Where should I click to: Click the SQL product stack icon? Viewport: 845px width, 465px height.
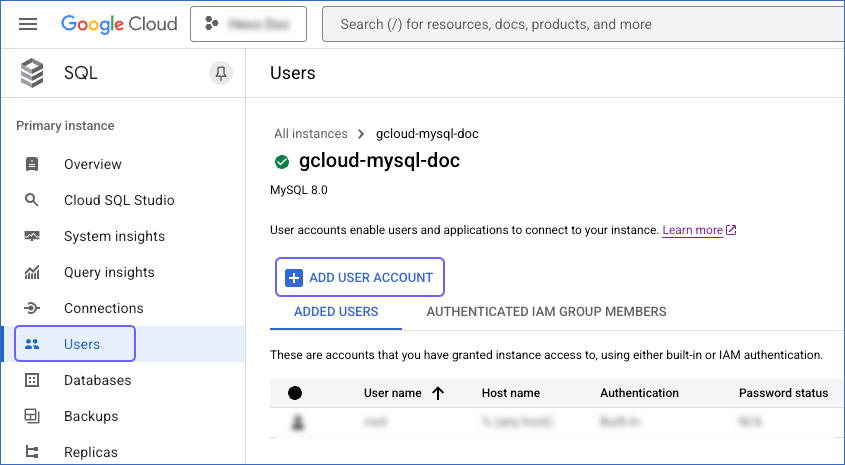[x=32, y=73]
